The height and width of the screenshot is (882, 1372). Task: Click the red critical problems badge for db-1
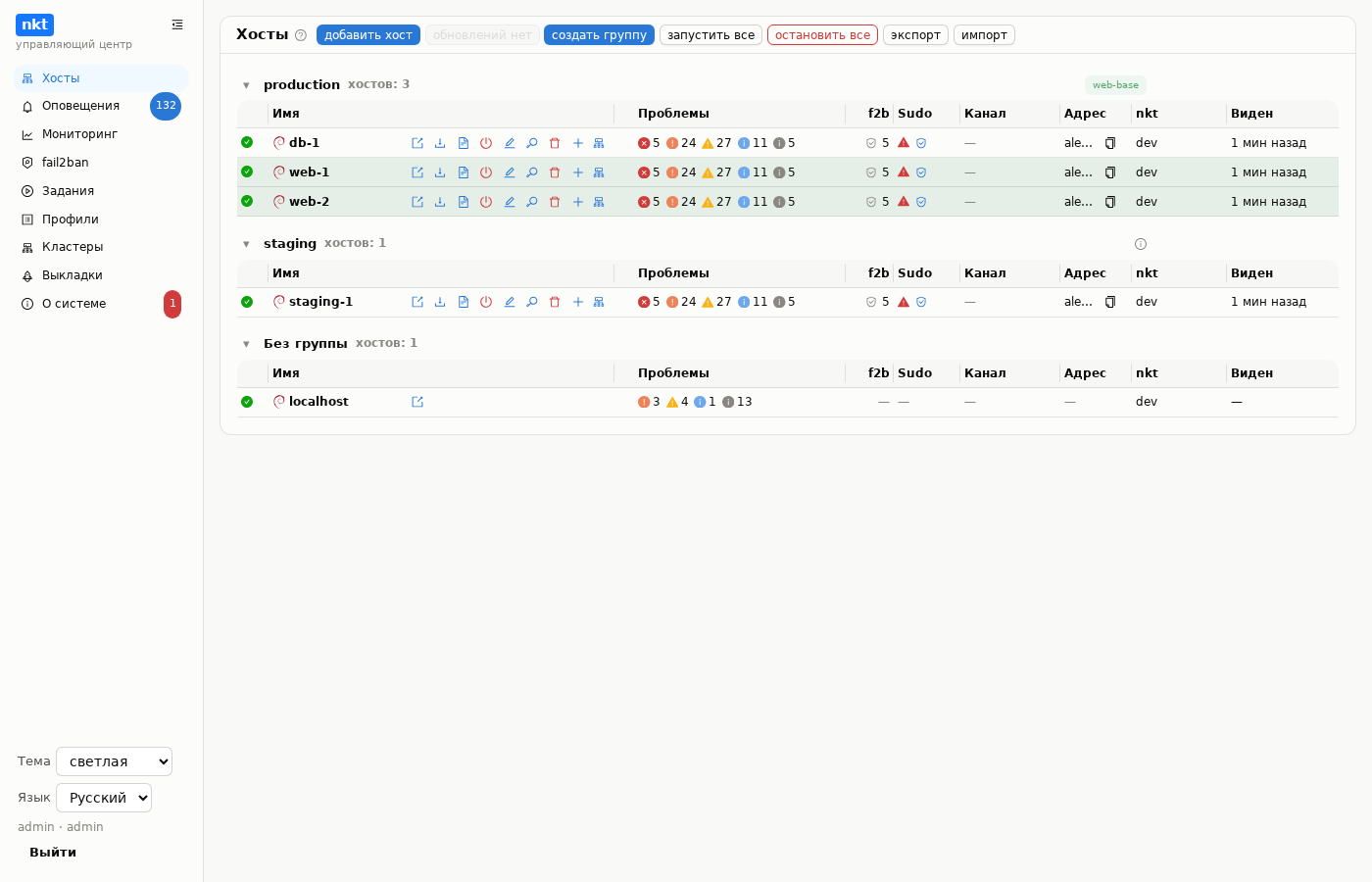click(x=649, y=143)
